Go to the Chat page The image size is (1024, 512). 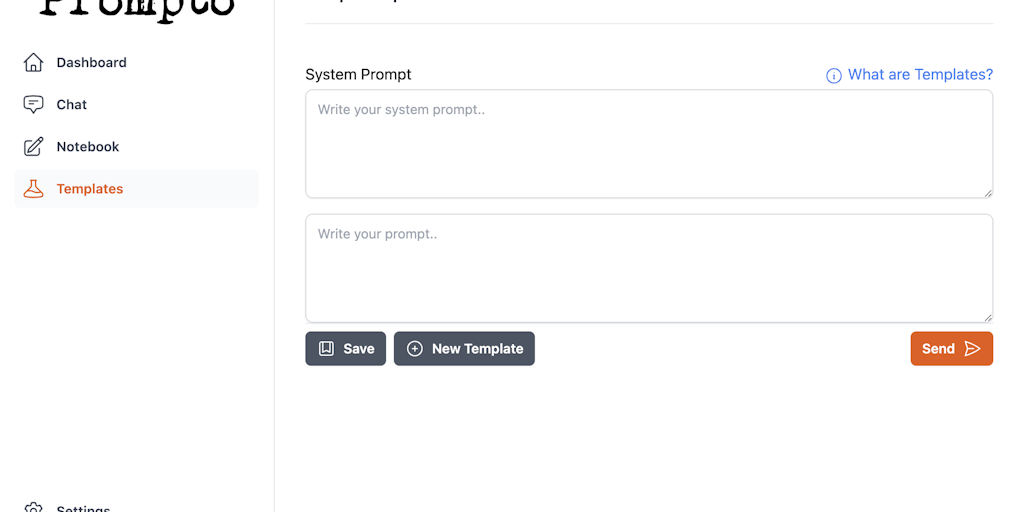71,104
